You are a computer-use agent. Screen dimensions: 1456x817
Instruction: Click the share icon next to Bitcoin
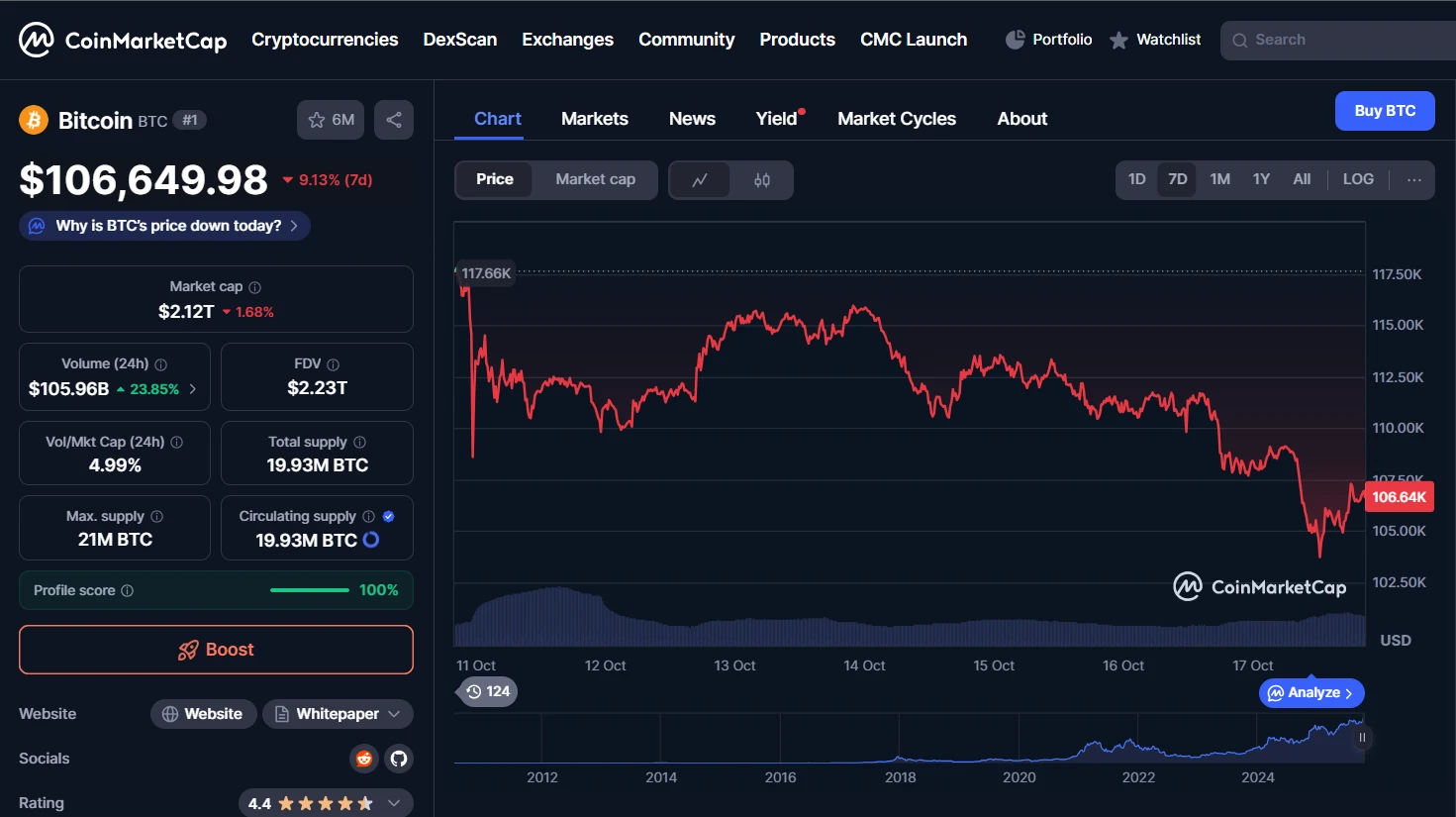pyautogui.click(x=394, y=120)
